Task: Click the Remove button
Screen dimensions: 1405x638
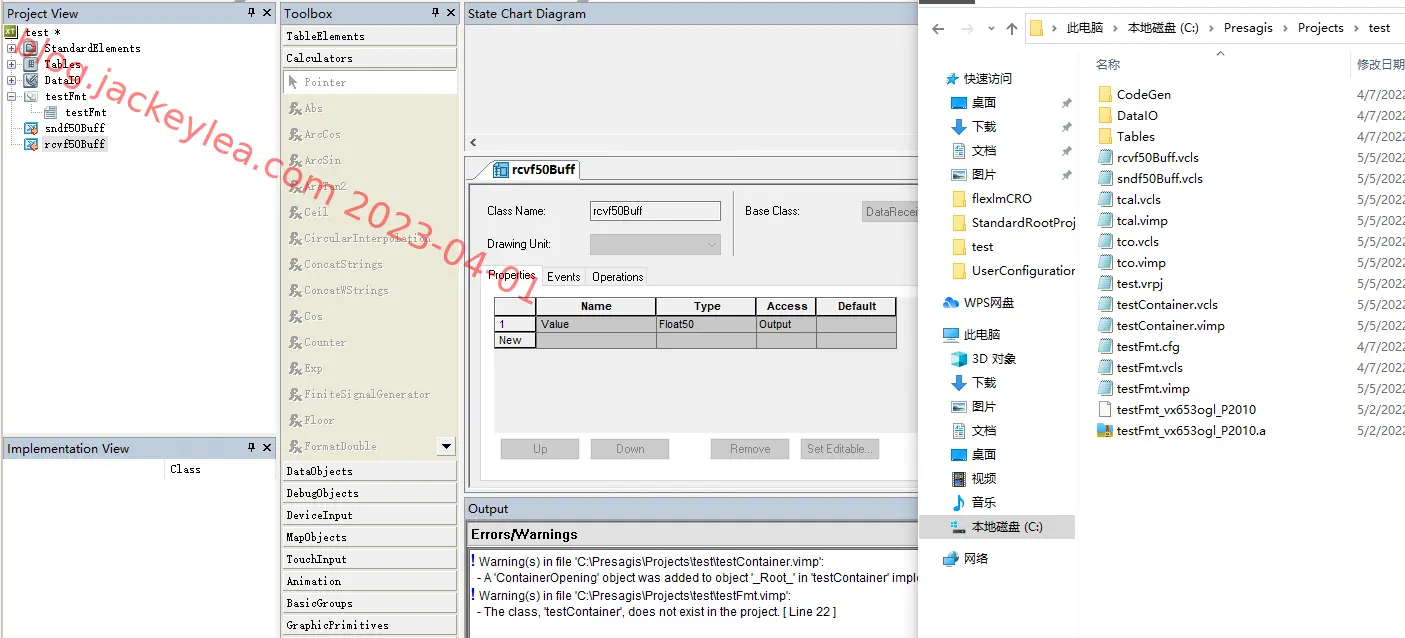Action: pyautogui.click(x=750, y=449)
